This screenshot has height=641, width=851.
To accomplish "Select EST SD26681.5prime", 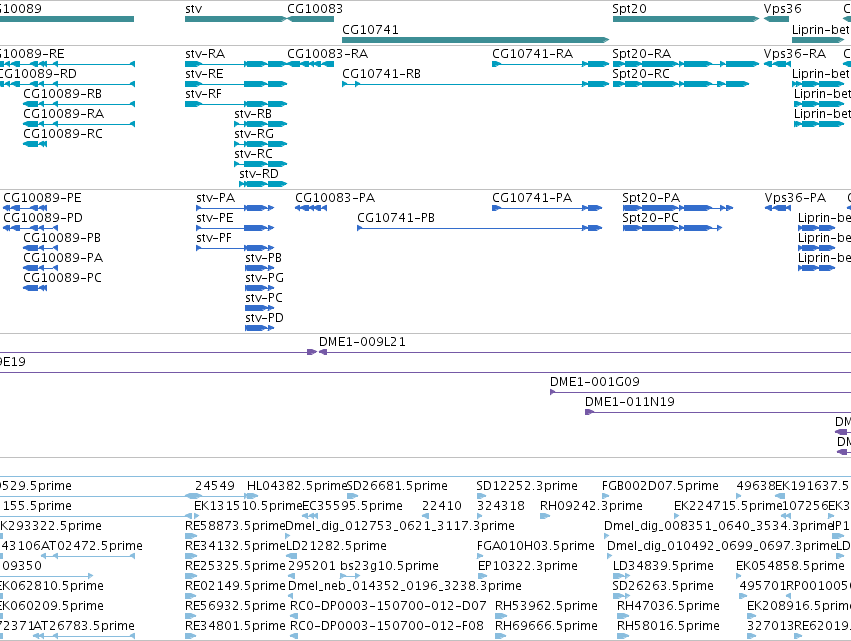I will pos(397,486).
